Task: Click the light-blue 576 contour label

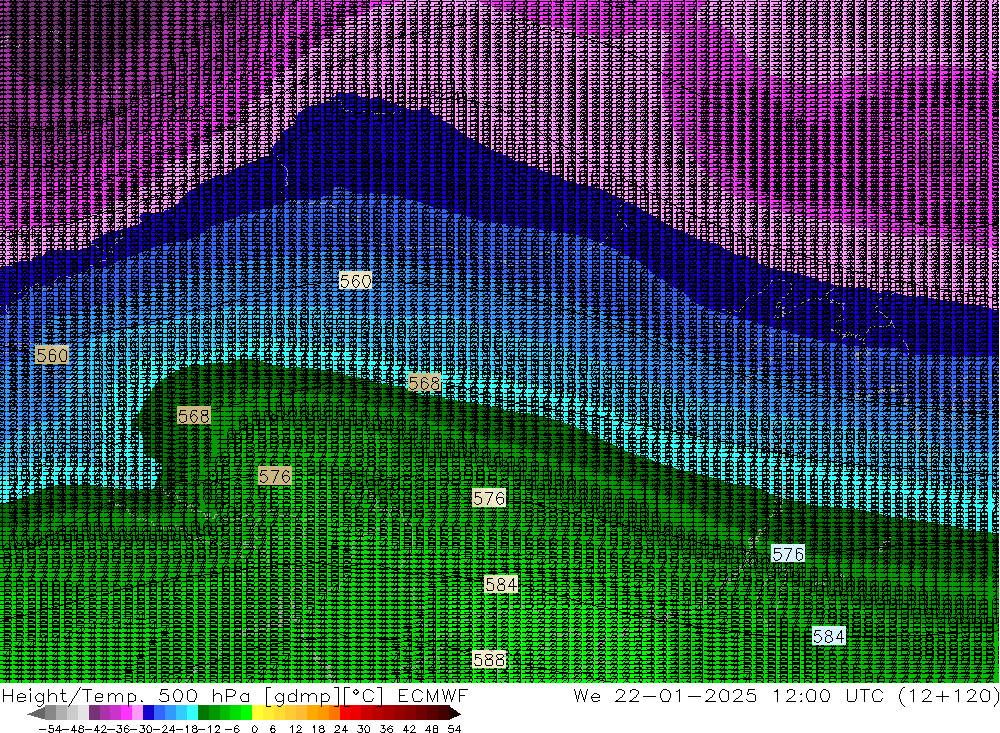Action: point(788,554)
